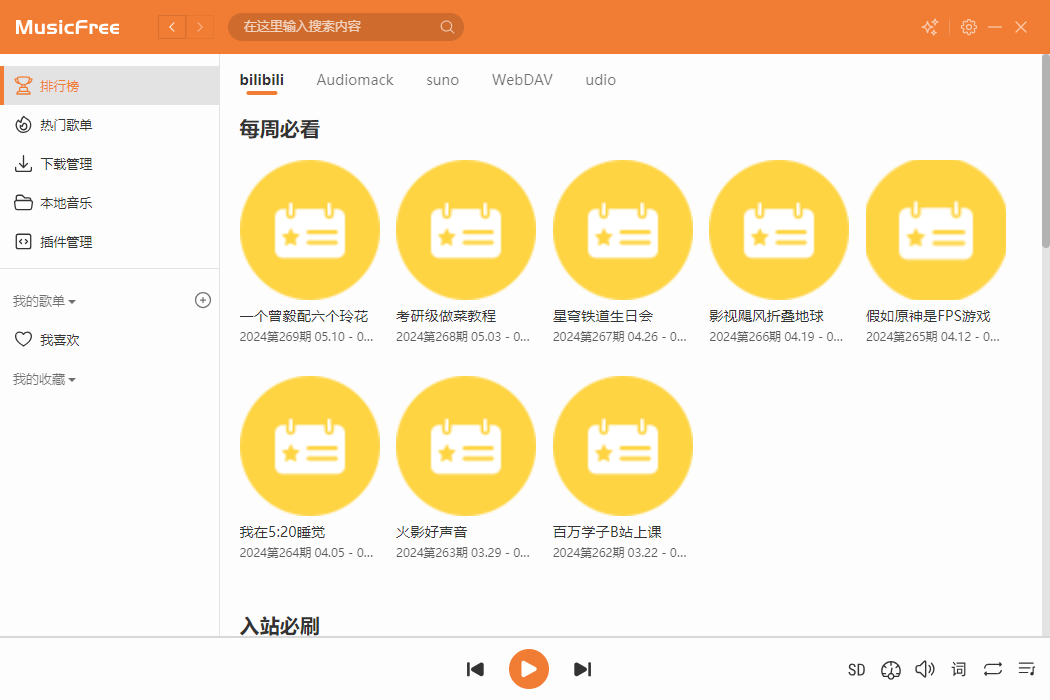Click the 火影好声音 title text
The width and height of the screenshot is (1050, 700).
[432, 532]
